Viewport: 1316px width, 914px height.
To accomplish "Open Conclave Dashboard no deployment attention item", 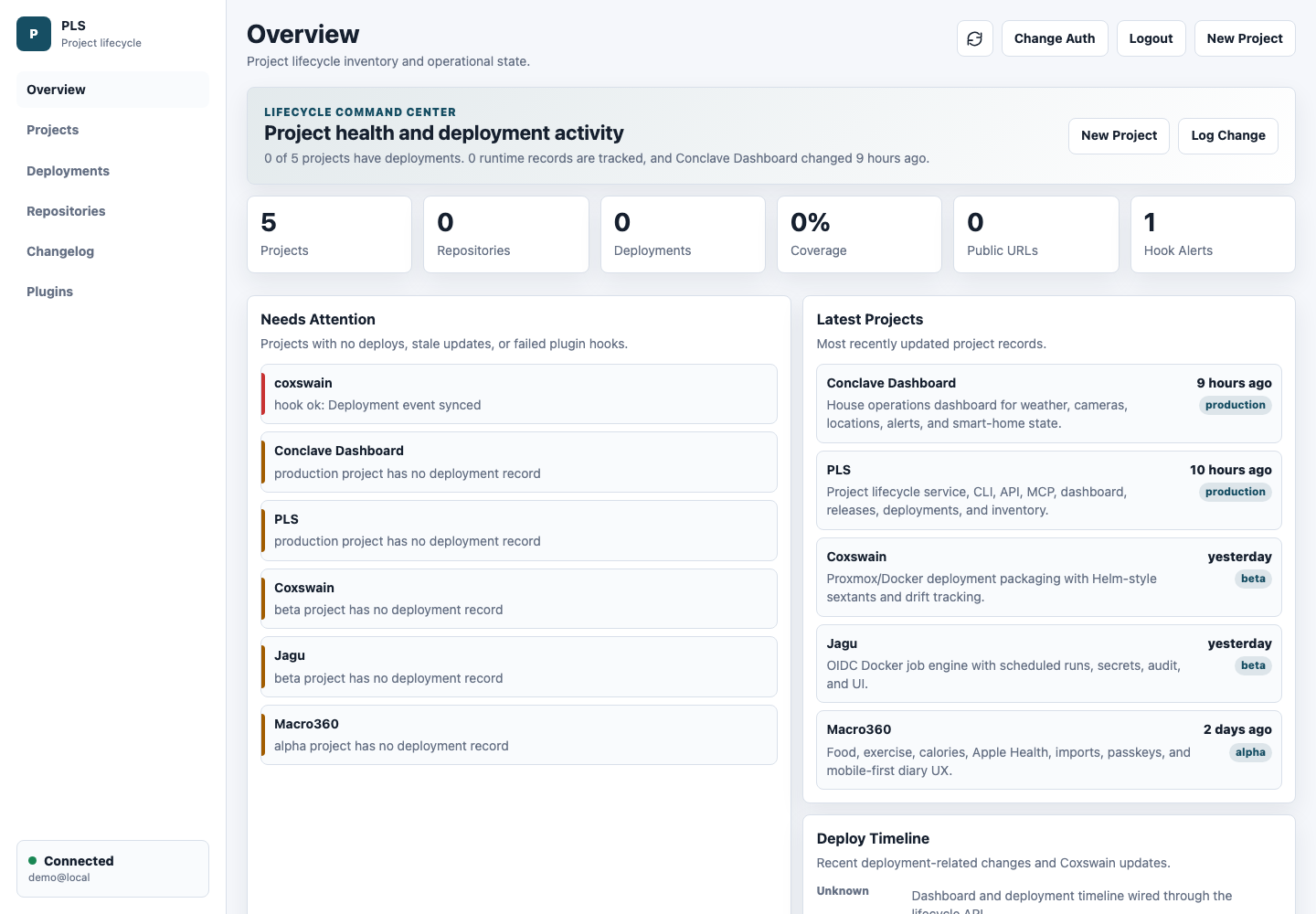I will pyautogui.click(x=519, y=462).
